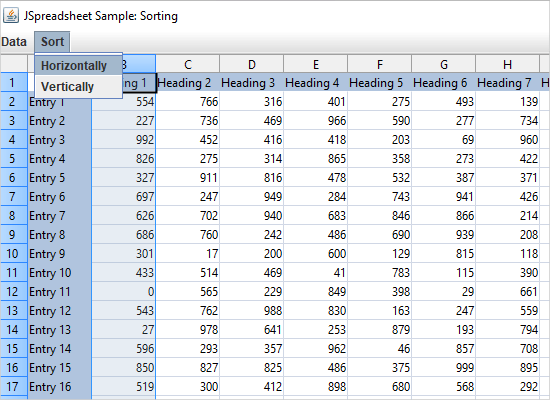Image resolution: width=550 pixels, height=400 pixels.
Task: Click the cell containing 960
Action: (x=508, y=140)
